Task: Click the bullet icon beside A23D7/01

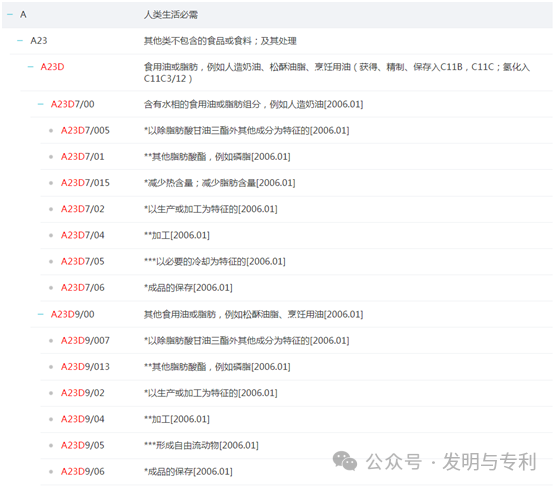Action: point(51,157)
